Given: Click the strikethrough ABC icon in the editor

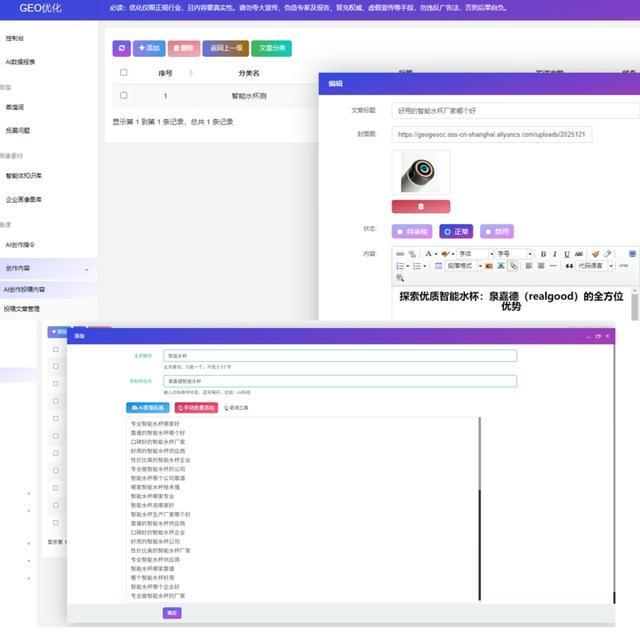Looking at the screenshot, I should click(x=579, y=254).
